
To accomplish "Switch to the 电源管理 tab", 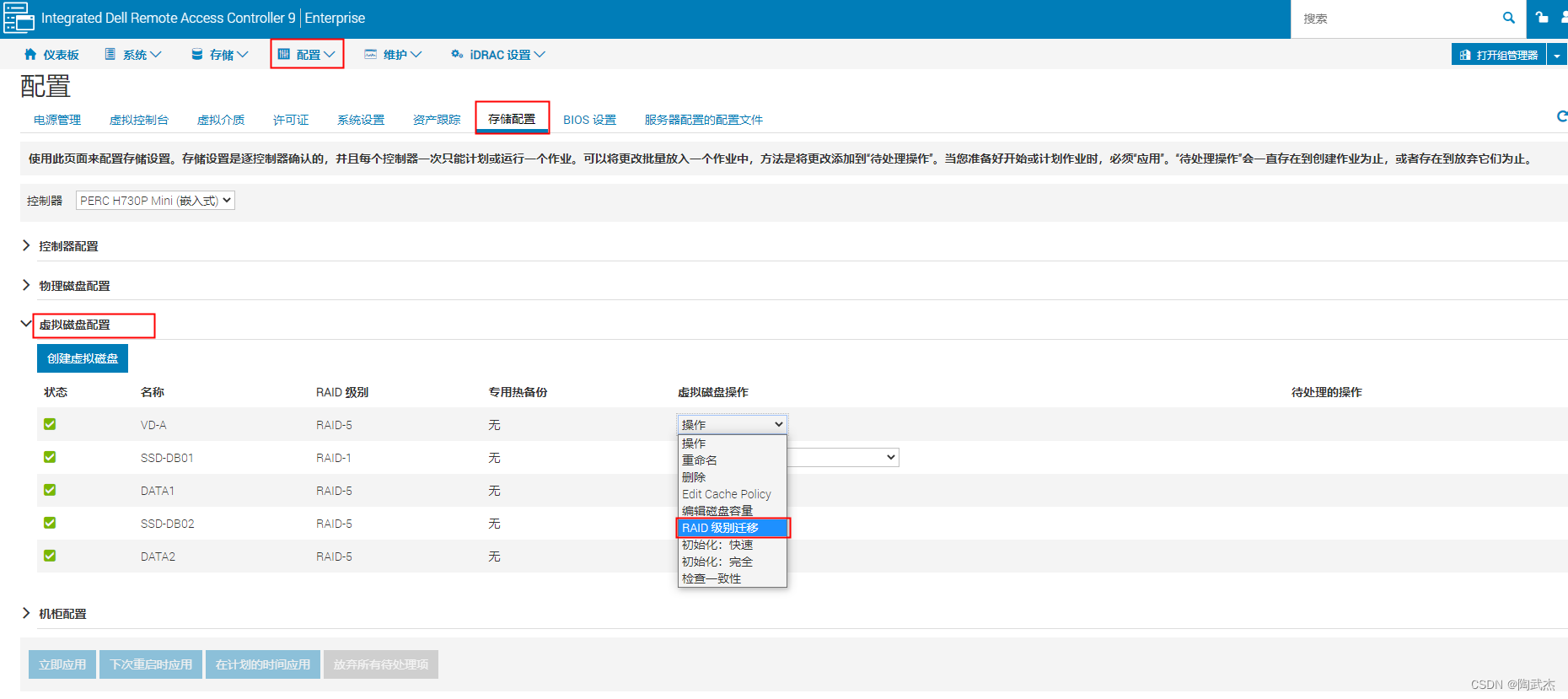I will click(57, 120).
